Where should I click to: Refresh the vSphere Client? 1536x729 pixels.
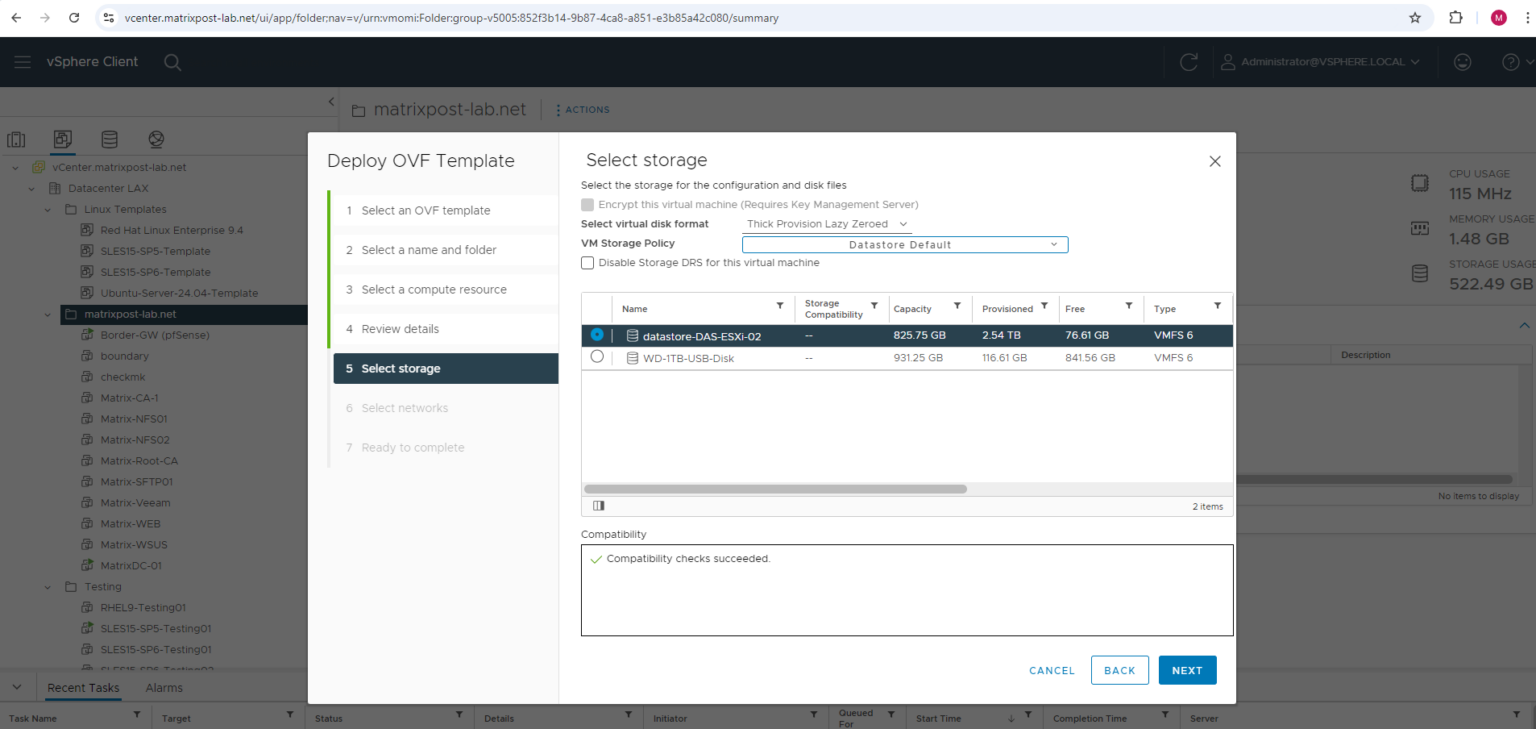pos(1189,61)
